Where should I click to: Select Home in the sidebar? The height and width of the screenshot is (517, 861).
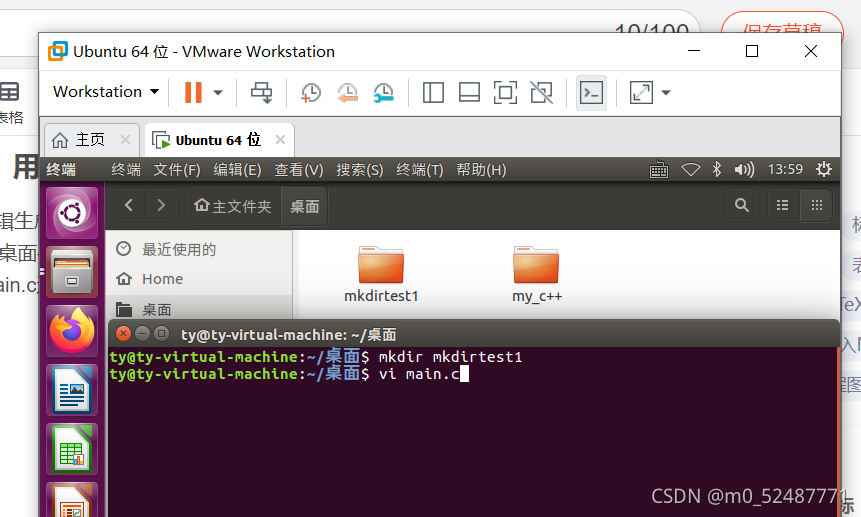[199, 279]
